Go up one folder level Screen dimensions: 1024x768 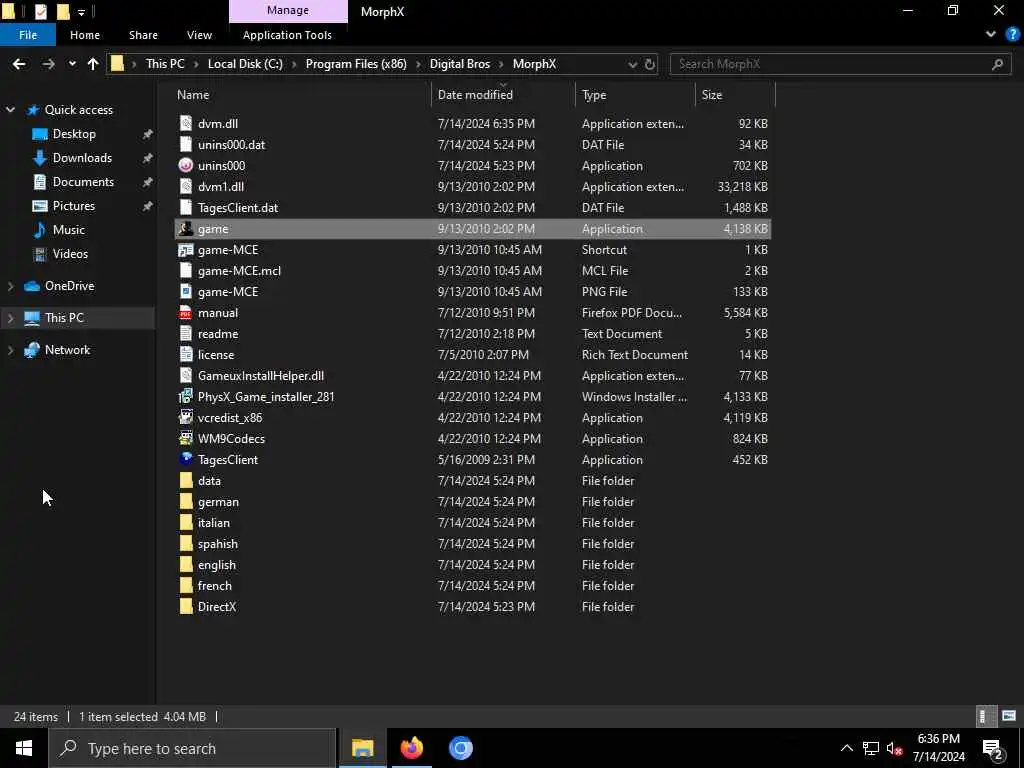93,64
